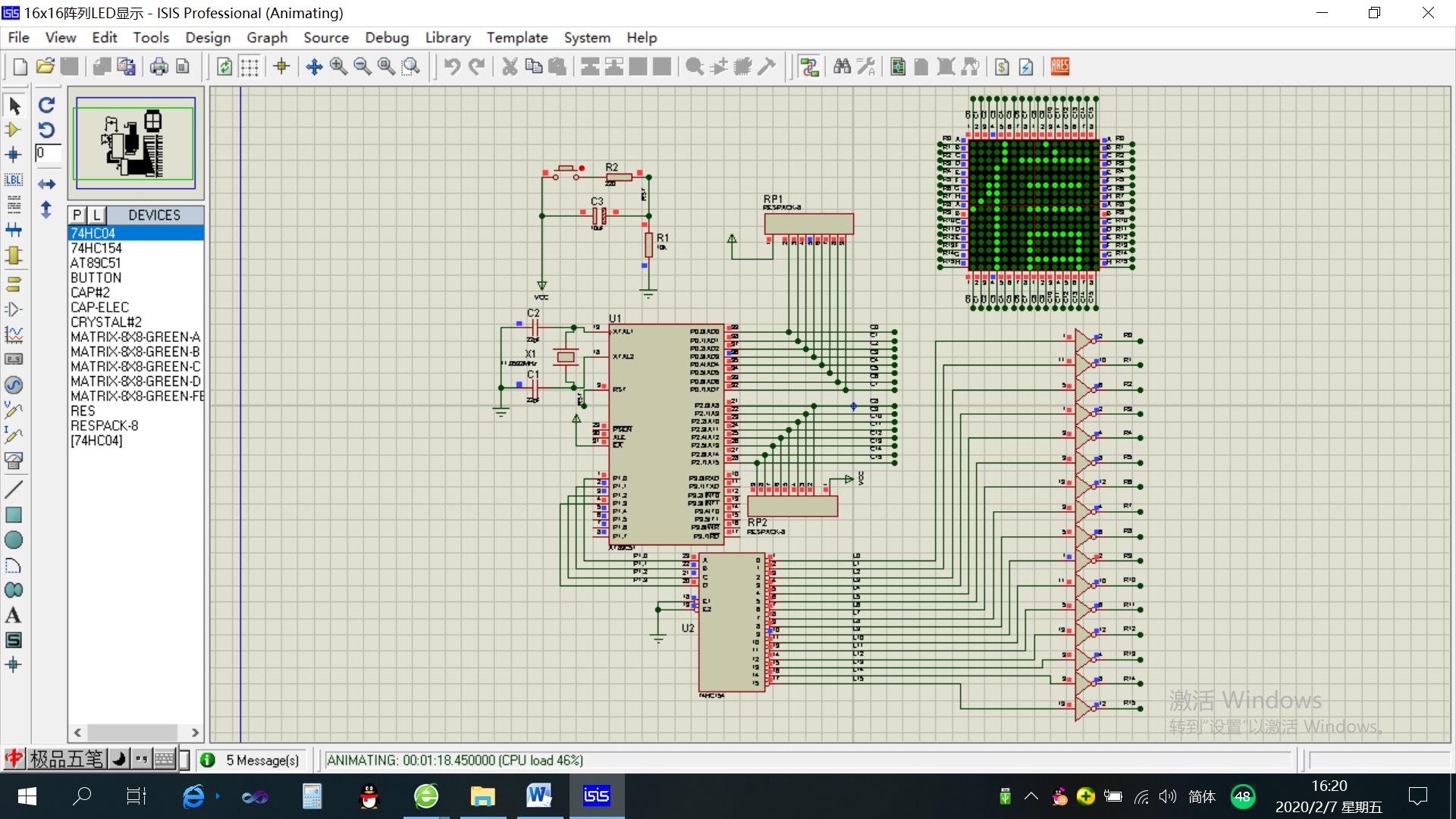The width and height of the screenshot is (1456, 819).
Task: Select AT89C51 in the devices list
Action: [96, 263]
